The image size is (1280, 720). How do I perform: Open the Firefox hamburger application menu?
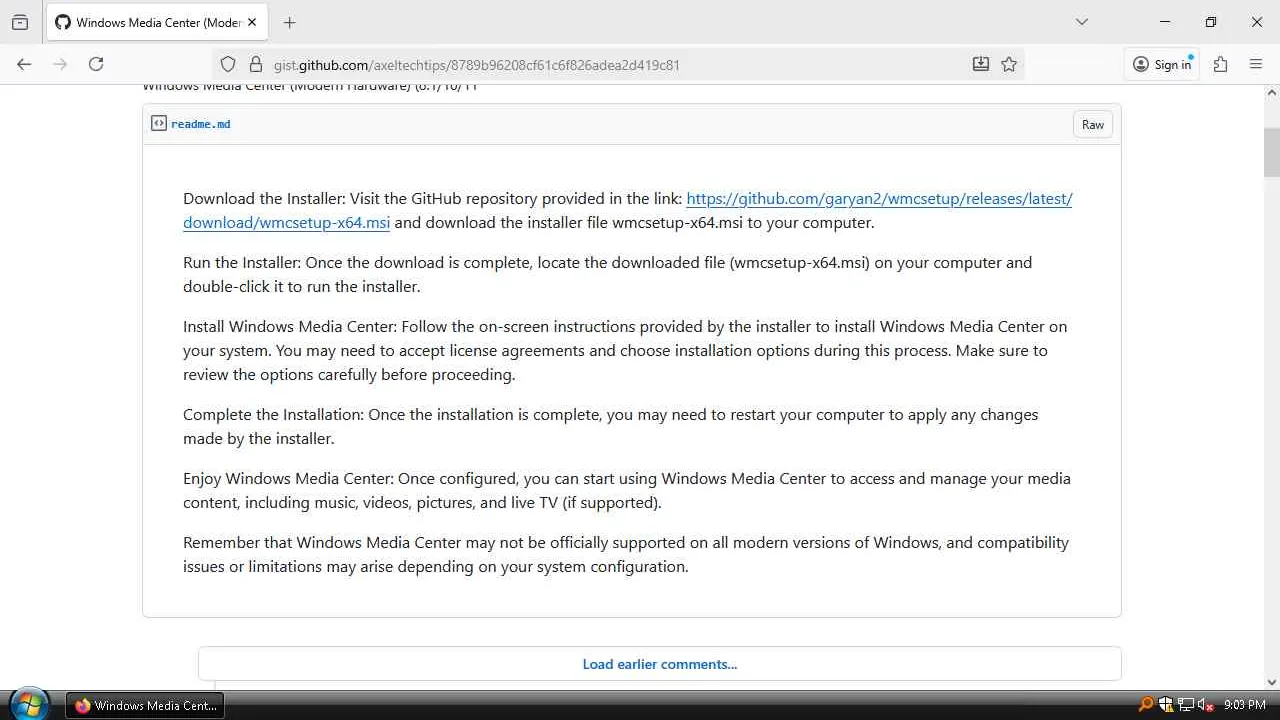pos(1256,64)
